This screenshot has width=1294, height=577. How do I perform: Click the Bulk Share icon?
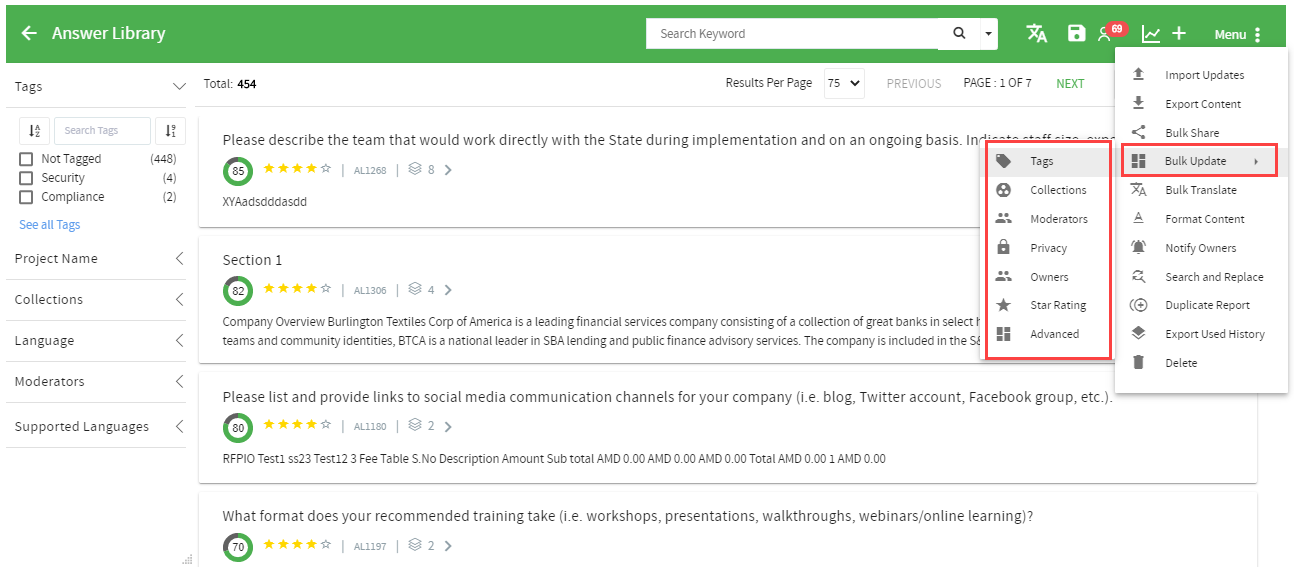point(1138,132)
